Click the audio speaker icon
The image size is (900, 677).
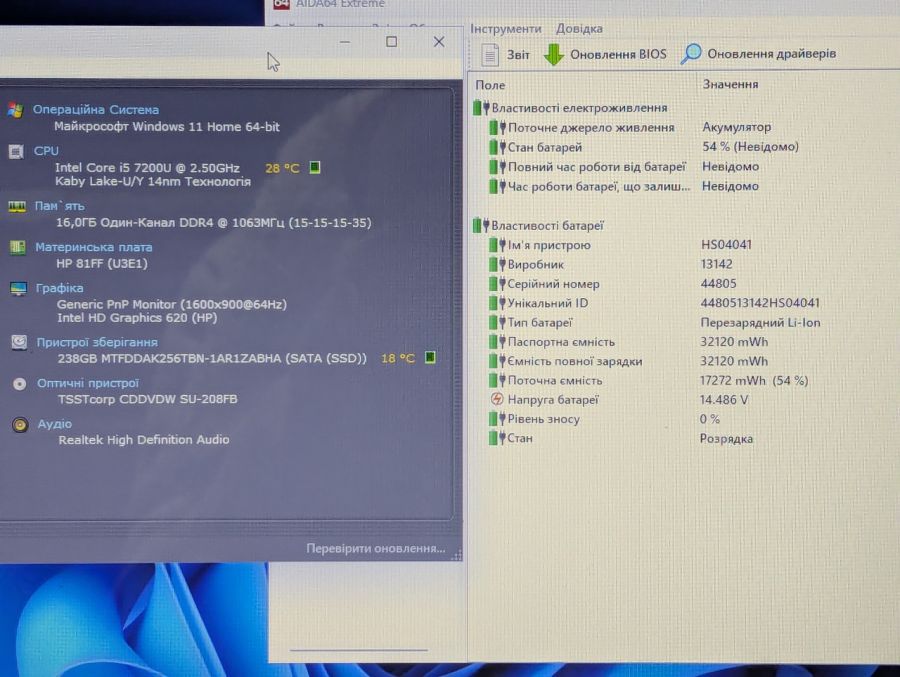click(20, 425)
